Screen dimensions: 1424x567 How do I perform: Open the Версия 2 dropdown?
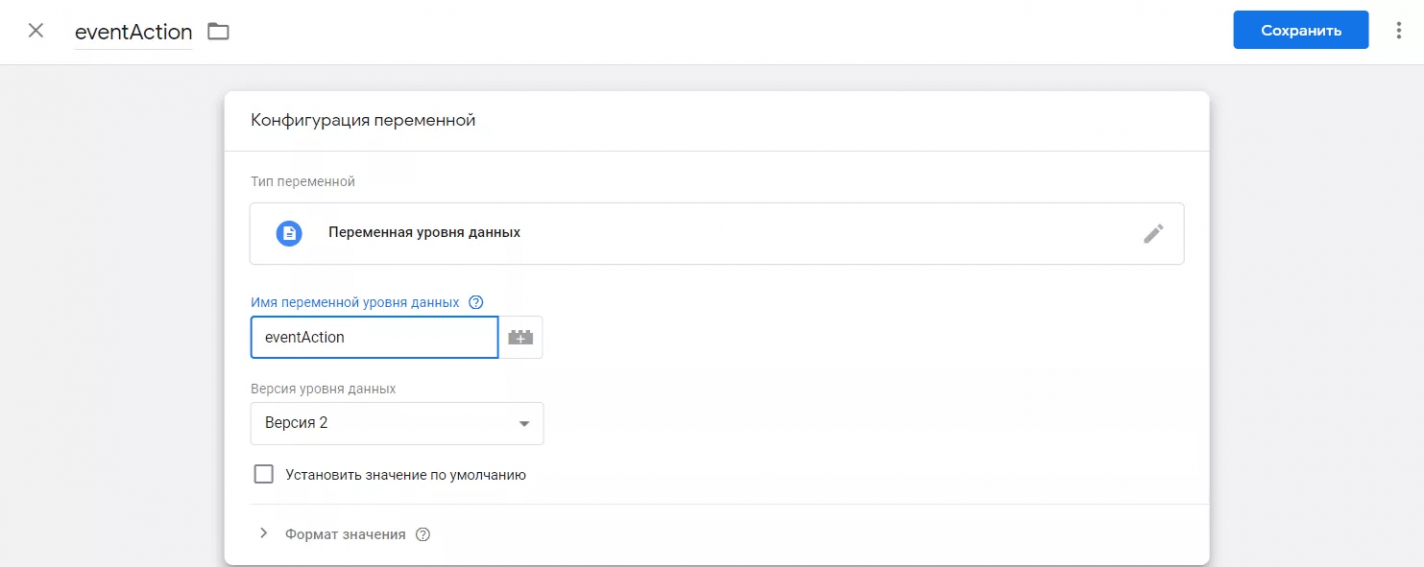(x=397, y=423)
